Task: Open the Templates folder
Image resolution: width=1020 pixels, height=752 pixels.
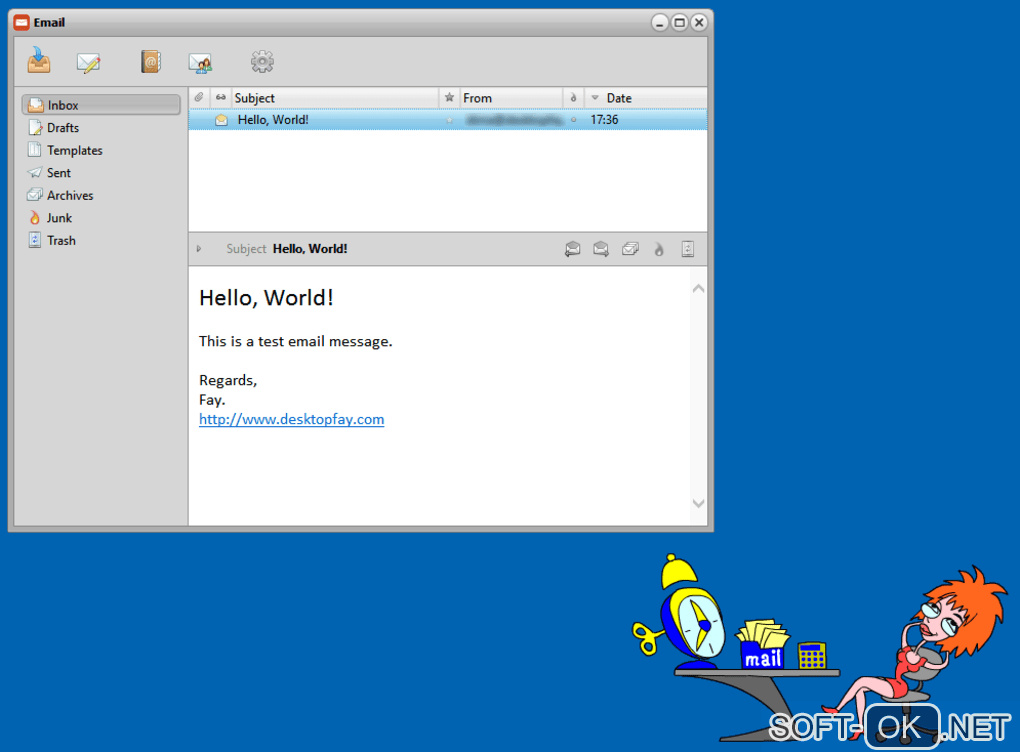Action: [74, 150]
